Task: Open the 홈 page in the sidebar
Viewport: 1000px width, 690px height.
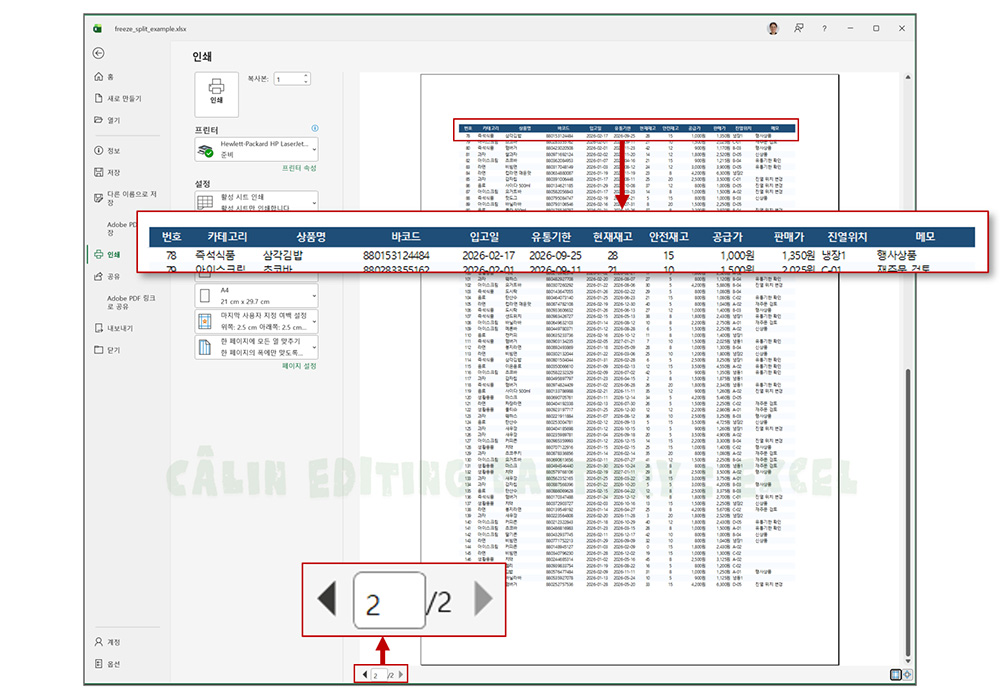Action: 105,77
